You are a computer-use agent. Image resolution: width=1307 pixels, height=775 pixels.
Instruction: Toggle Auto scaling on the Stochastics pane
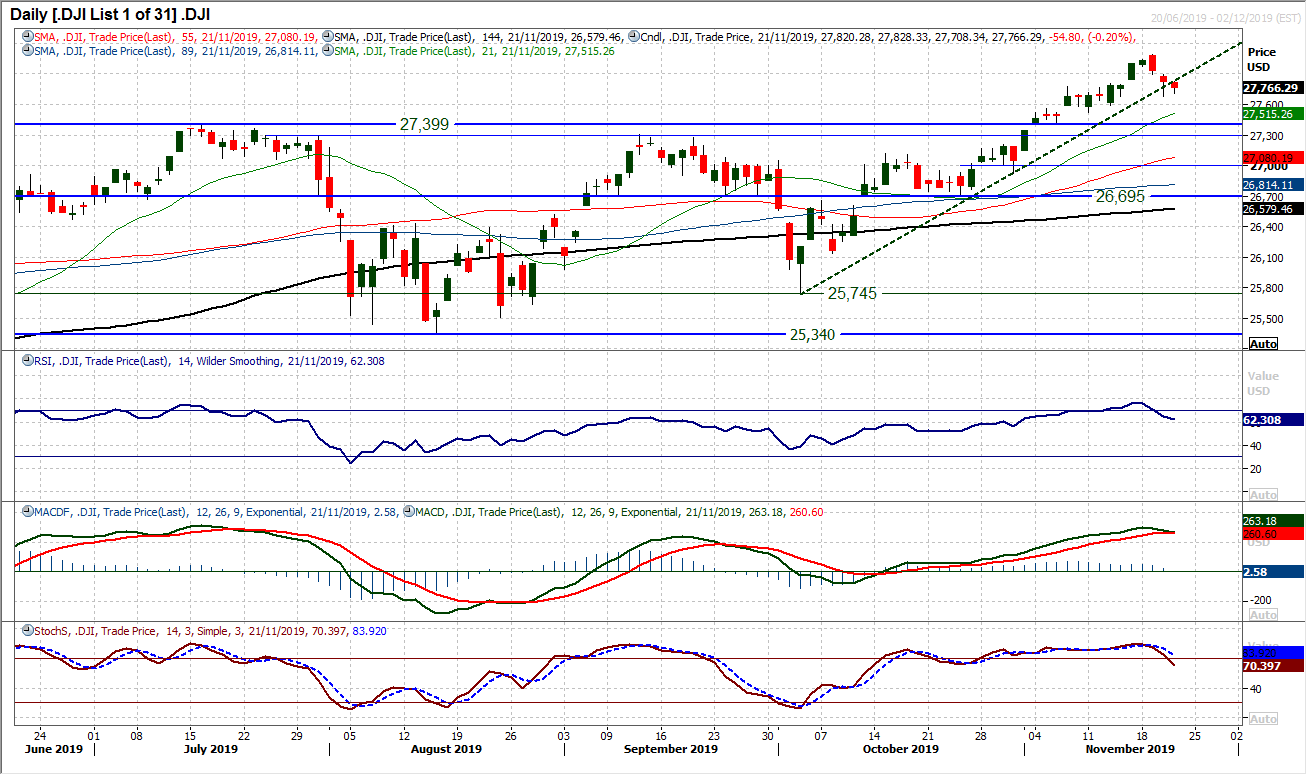1264,718
